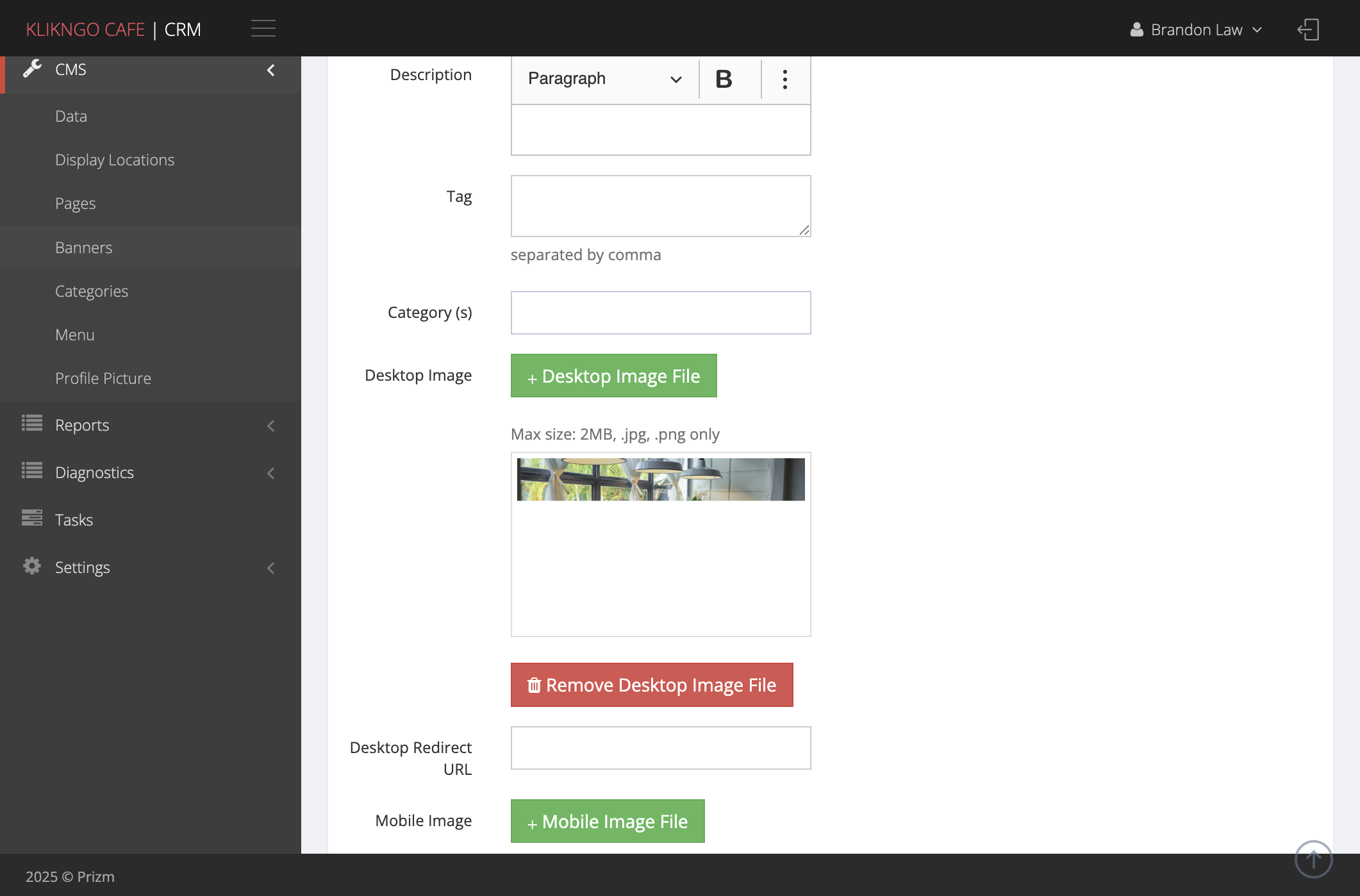Expand the Diagnostics section chevron
Screen dimensions: 1360x896
pyautogui.click(x=271, y=473)
